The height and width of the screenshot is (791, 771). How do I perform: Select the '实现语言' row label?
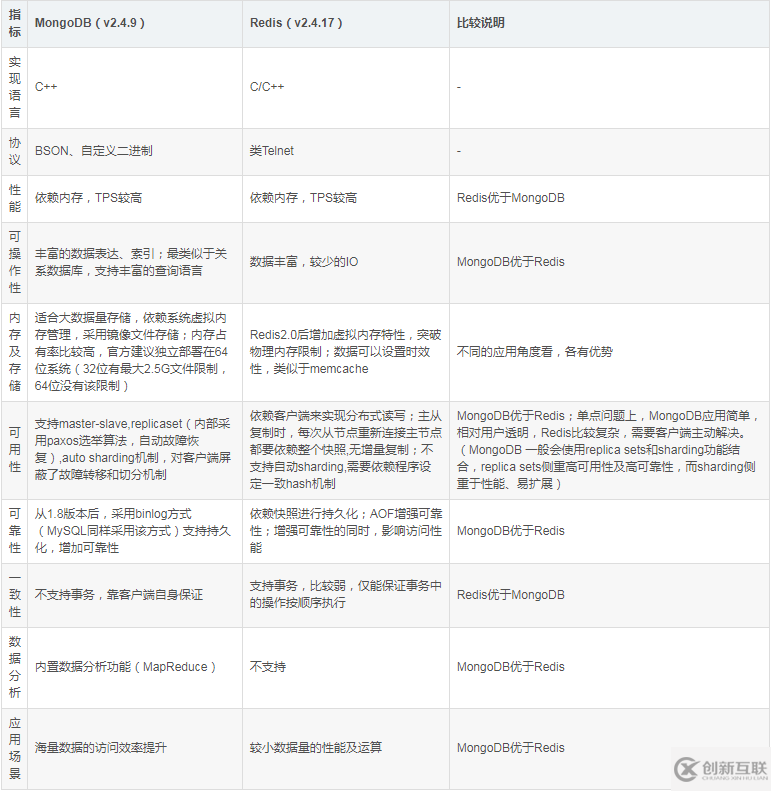(x=15, y=87)
